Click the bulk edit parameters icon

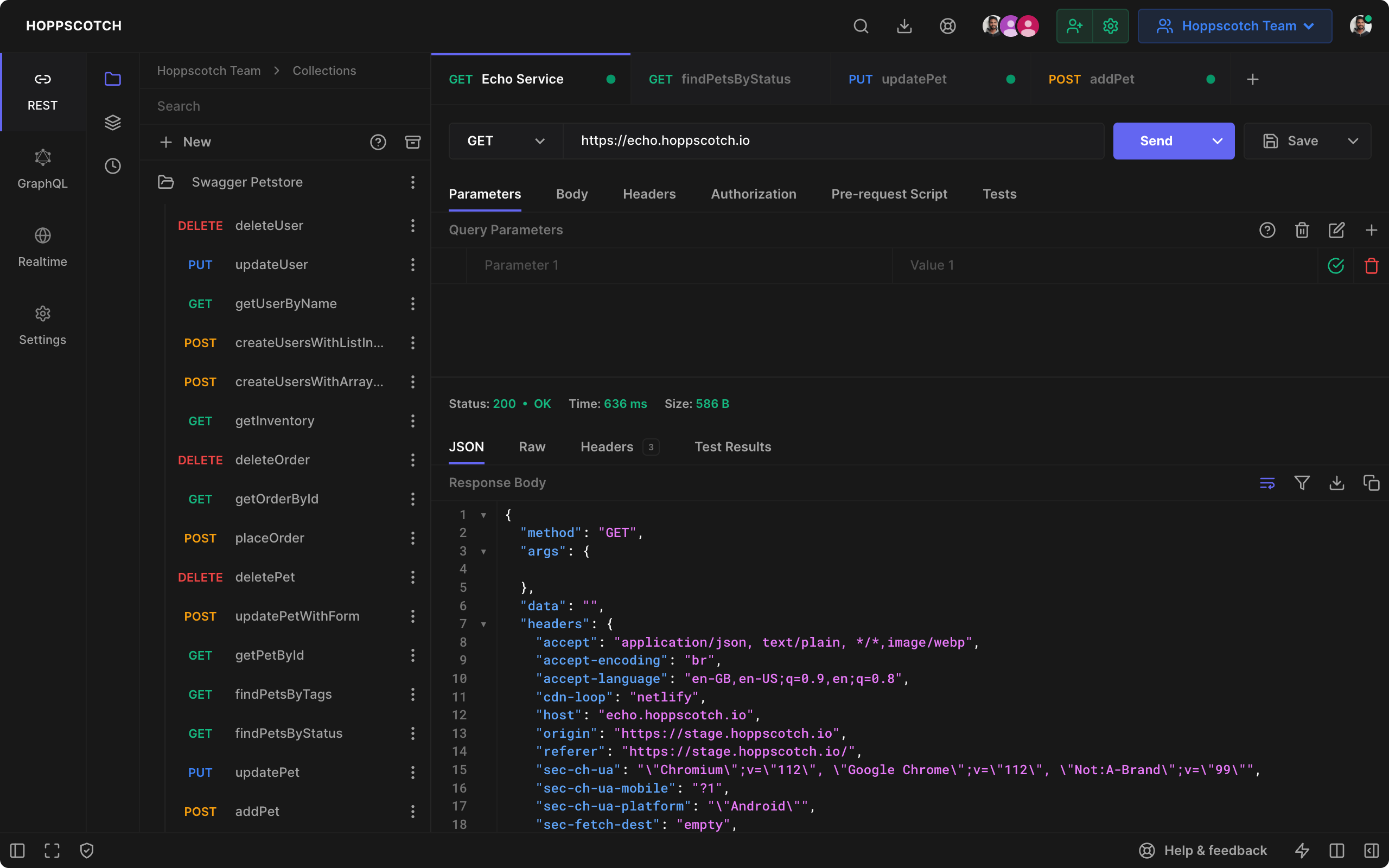[1337, 230]
